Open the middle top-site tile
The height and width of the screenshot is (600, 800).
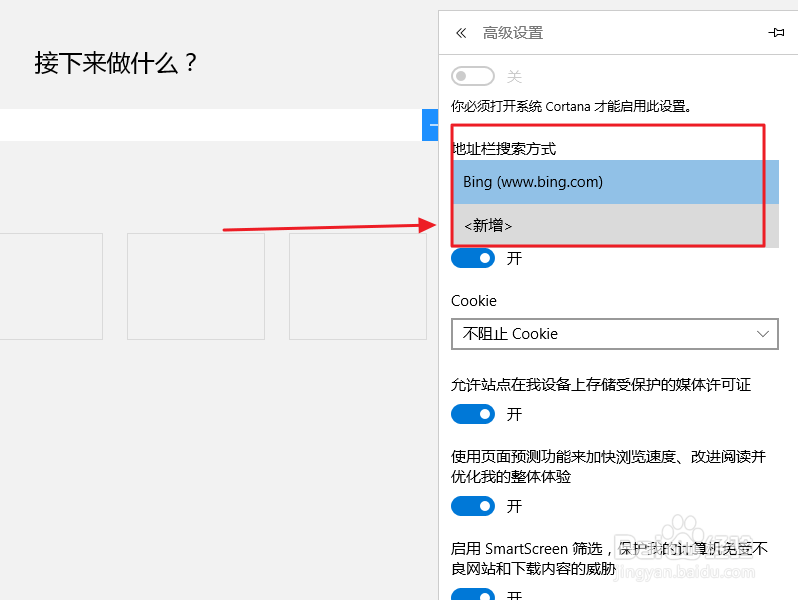click(196, 286)
